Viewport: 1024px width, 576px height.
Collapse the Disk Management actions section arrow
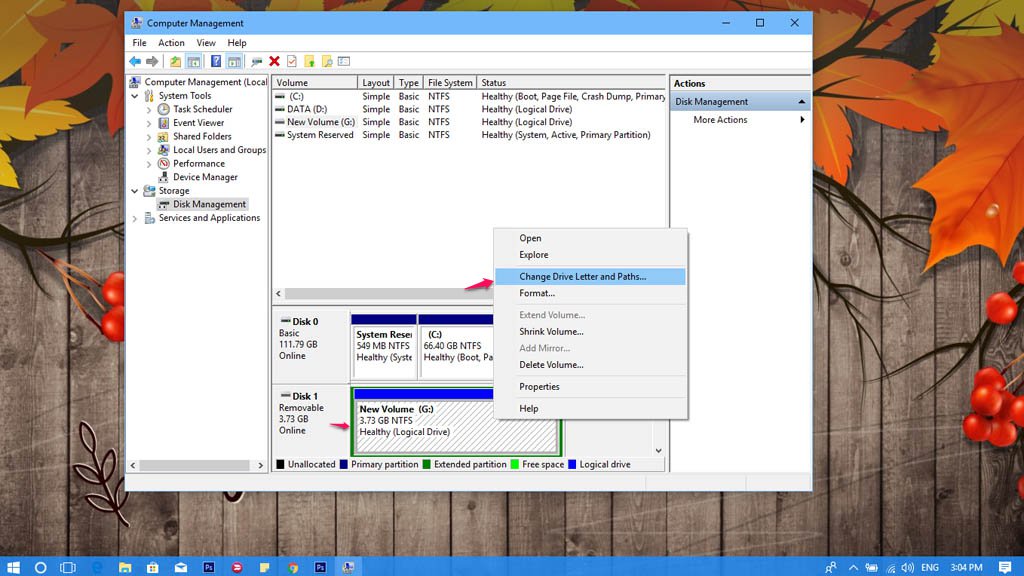click(x=801, y=102)
